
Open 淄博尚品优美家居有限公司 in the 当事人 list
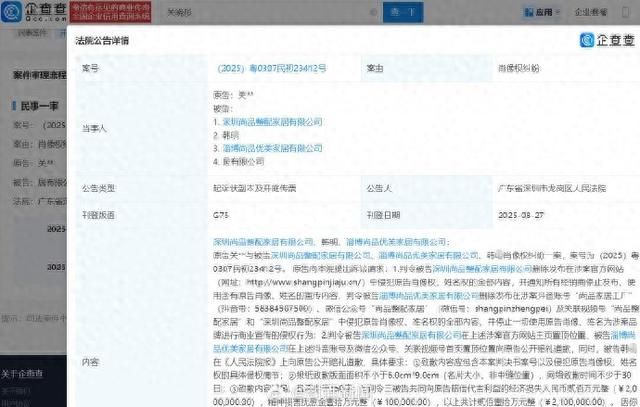click(x=272, y=148)
